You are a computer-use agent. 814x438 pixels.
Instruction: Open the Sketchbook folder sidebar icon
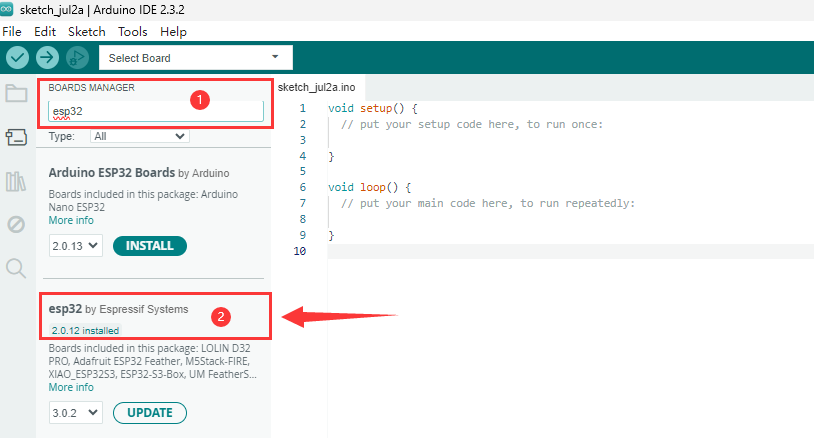[x=16, y=94]
